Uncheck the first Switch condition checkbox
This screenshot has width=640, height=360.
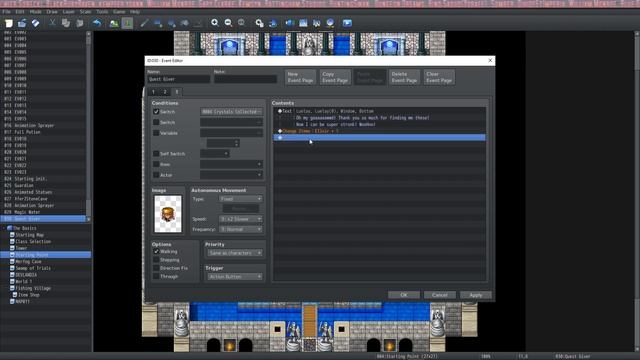coord(156,111)
